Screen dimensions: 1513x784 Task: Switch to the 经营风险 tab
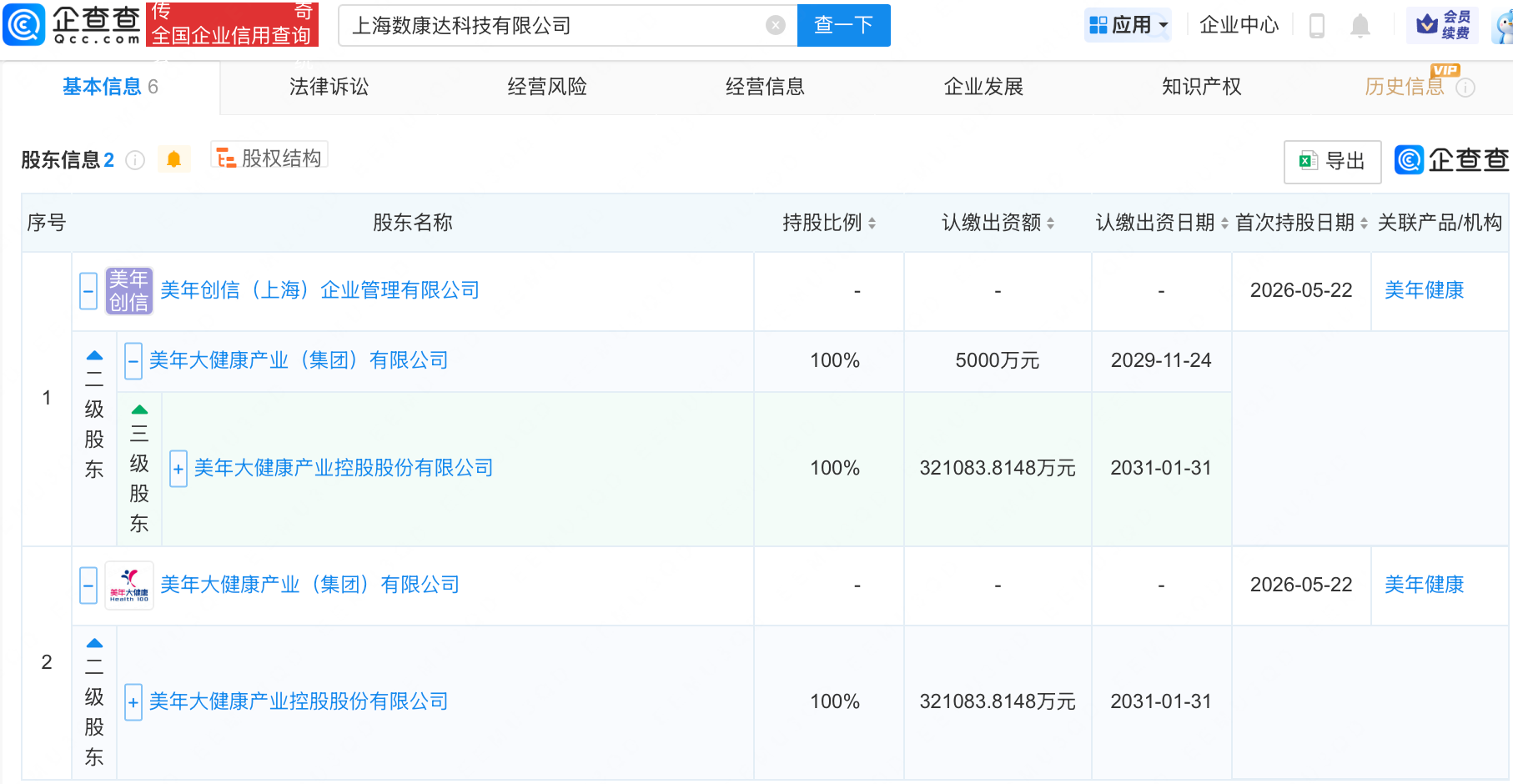[x=547, y=87]
